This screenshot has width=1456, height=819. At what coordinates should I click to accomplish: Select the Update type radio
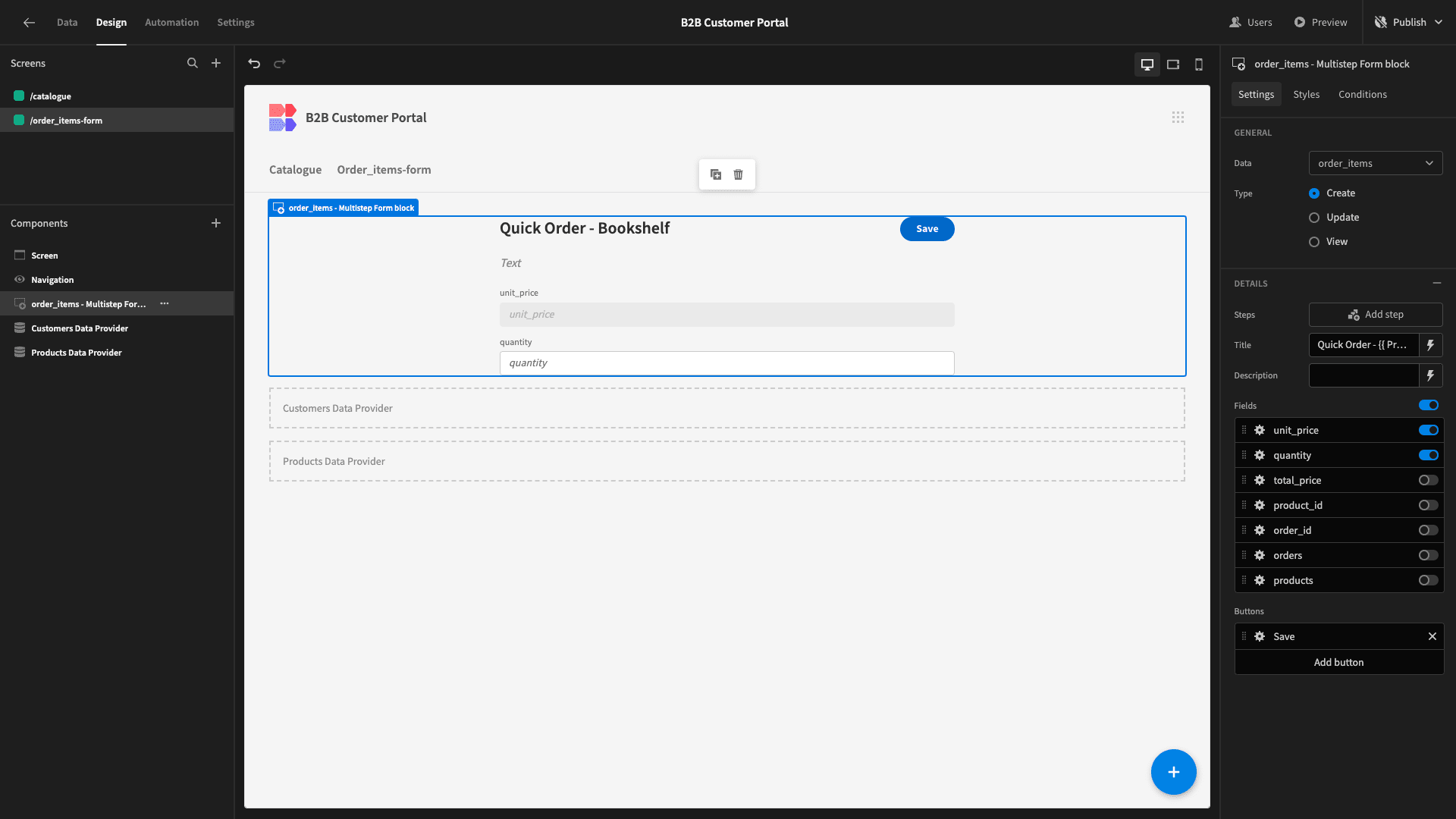pos(1314,218)
